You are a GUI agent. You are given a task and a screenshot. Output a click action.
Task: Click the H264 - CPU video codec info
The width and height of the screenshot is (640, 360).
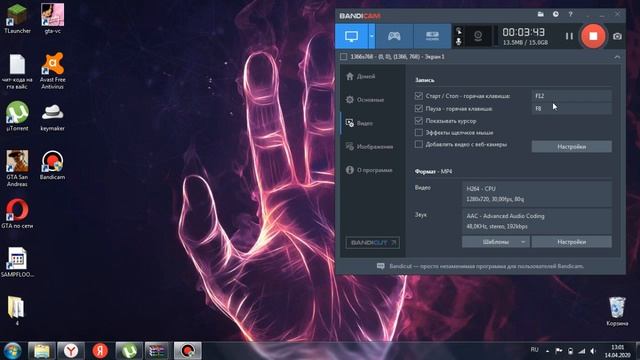pyautogui.click(x=537, y=194)
